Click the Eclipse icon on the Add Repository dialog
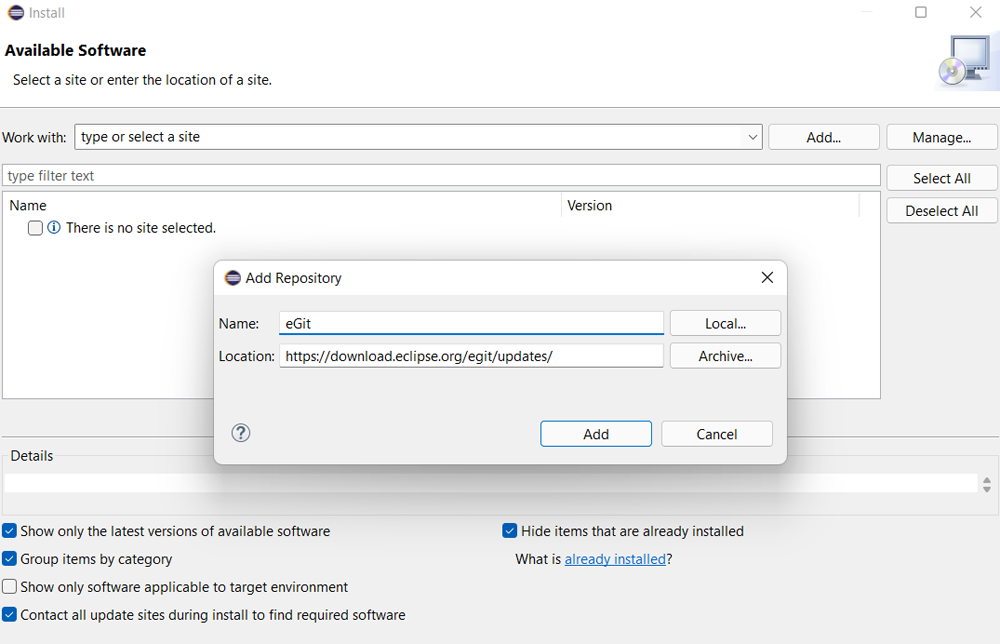The height and width of the screenshot is (644, 1000). (233, 277)
